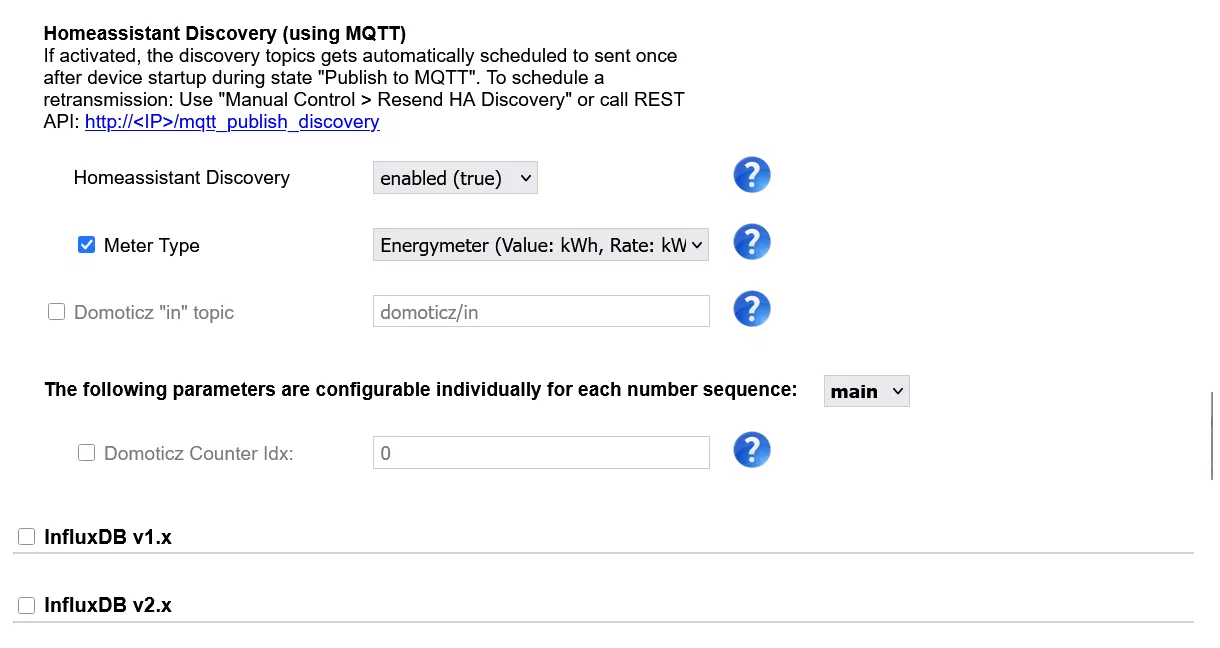Open help for Domoticz Counter Idx

[x=751, y=450]
